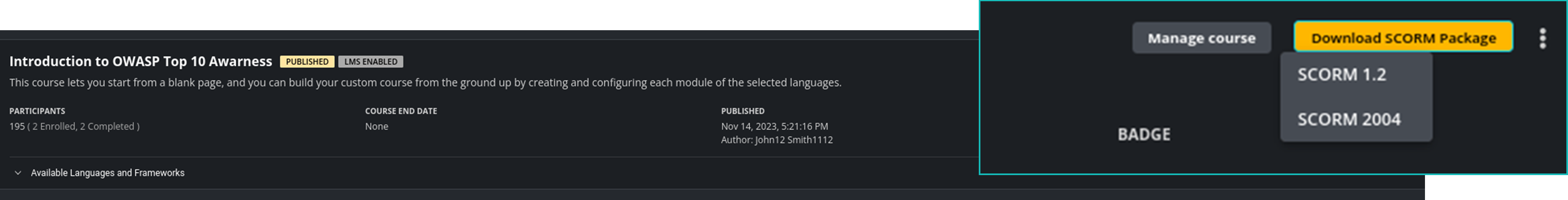Click the course description text
The height and width of the screenshot is (200, 1568).
click(x=425, y=82)
